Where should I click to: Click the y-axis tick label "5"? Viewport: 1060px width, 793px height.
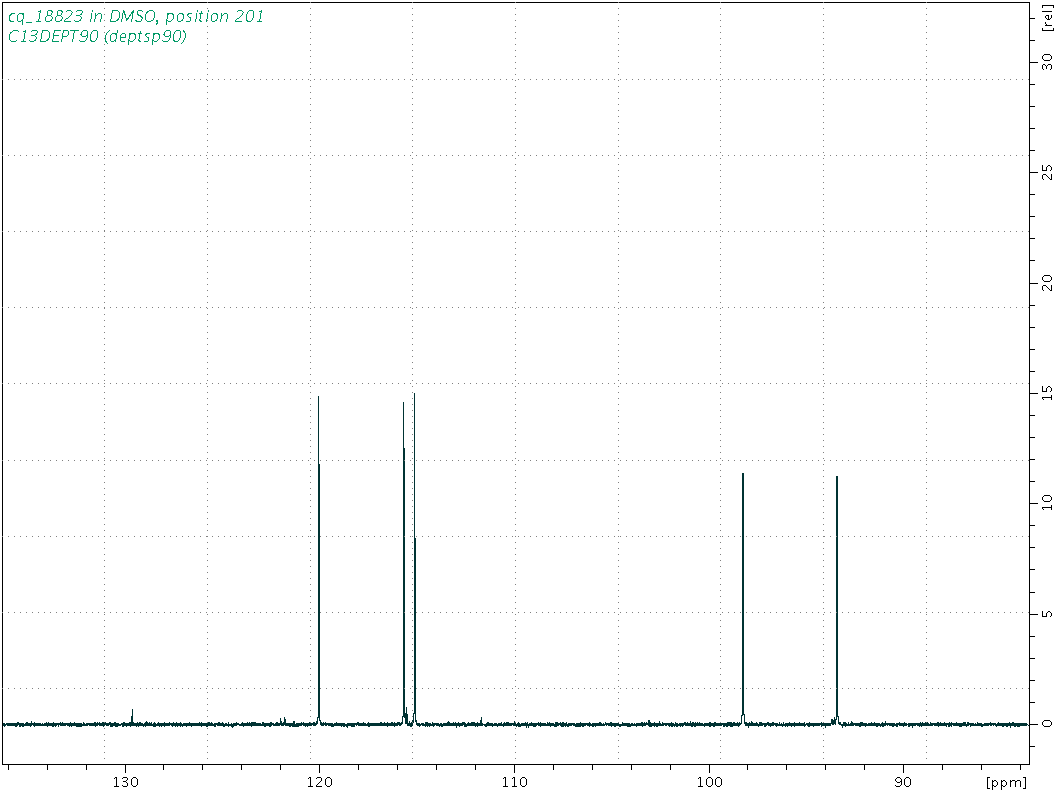click(1047, 613)
